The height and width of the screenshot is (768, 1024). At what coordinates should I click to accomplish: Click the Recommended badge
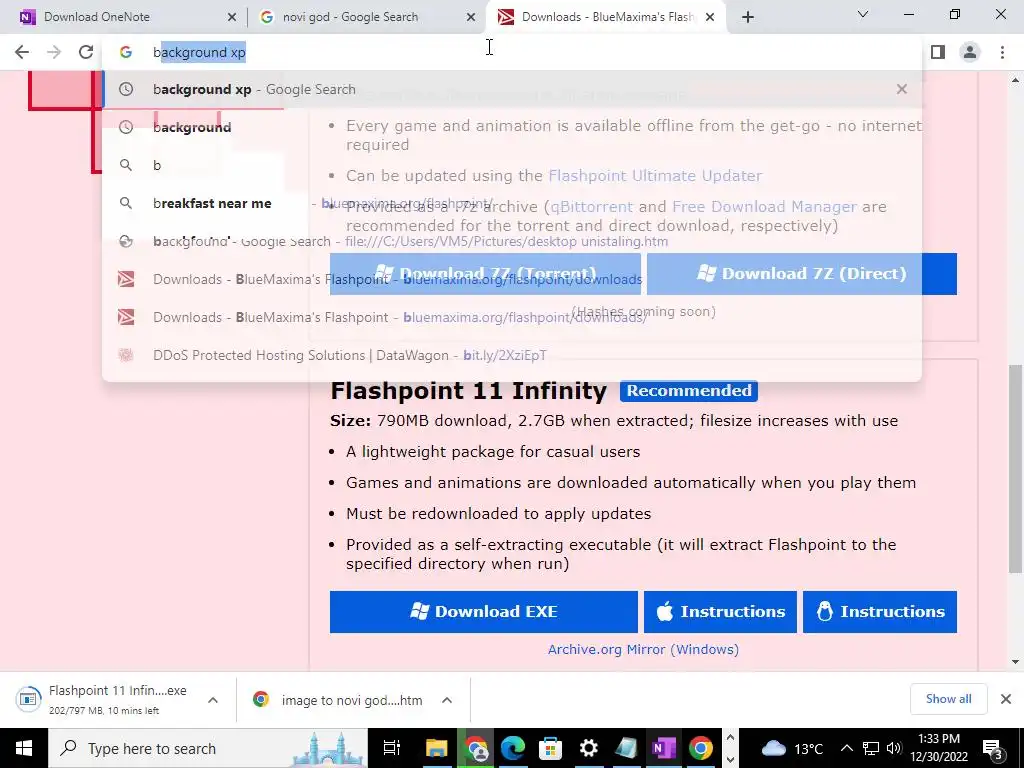click(689, 391)
